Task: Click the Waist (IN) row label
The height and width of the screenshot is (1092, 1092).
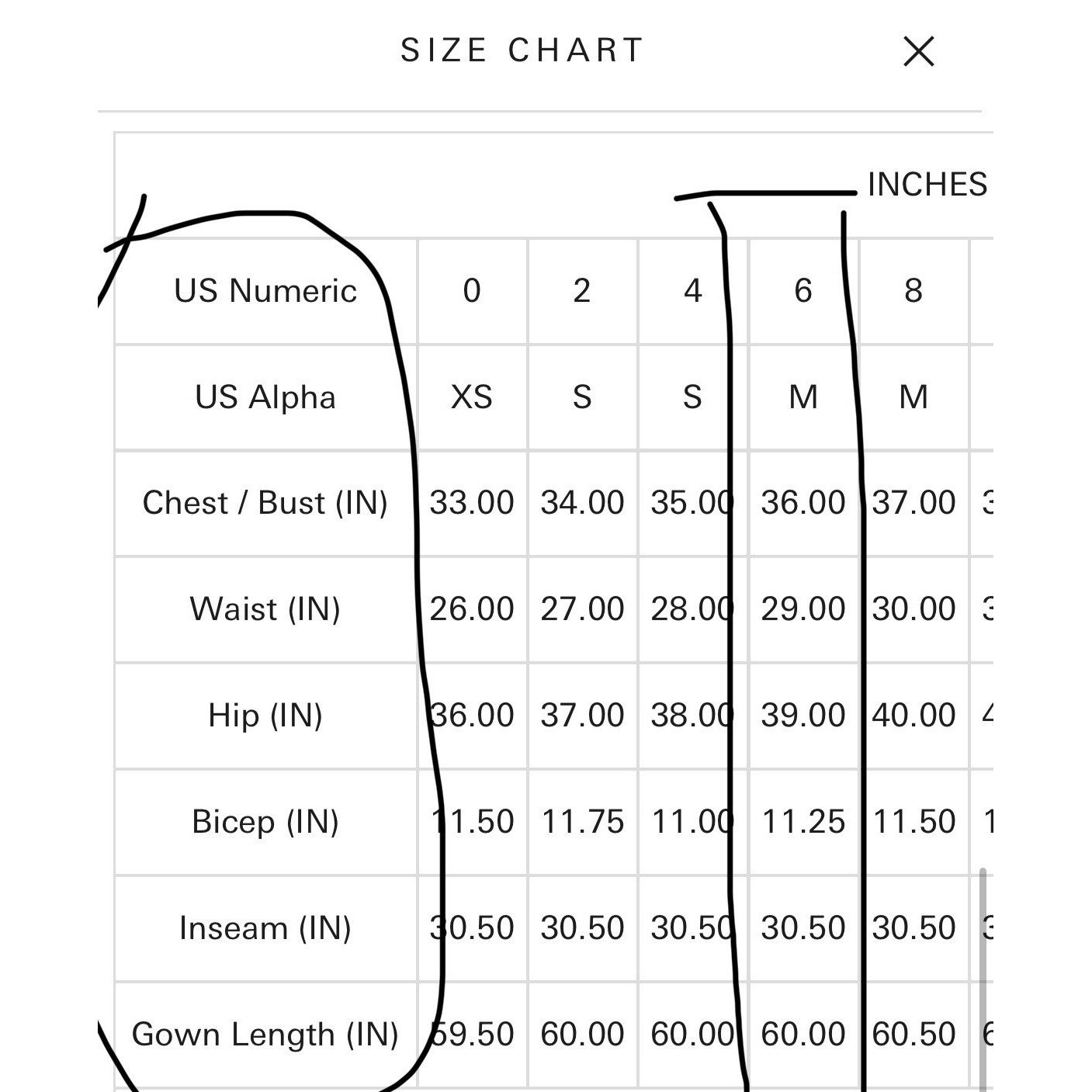Action: point(265,609)
